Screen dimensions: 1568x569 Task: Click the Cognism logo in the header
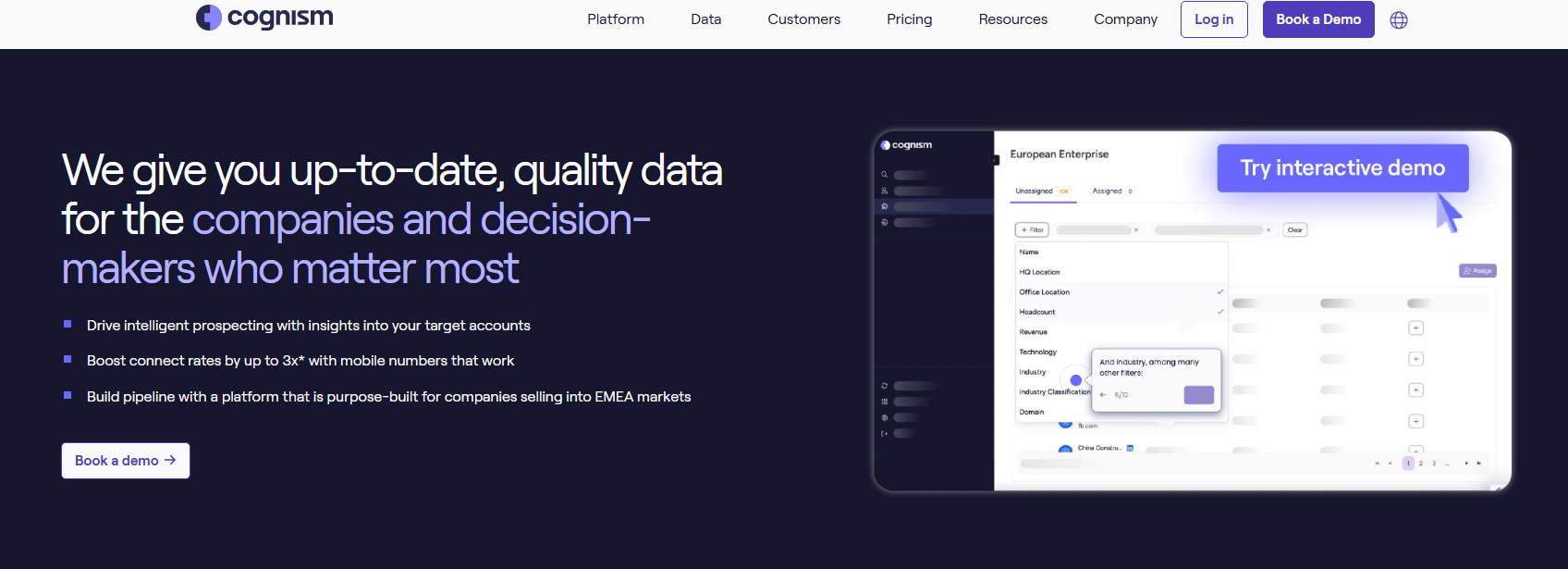tap(264, 18)
